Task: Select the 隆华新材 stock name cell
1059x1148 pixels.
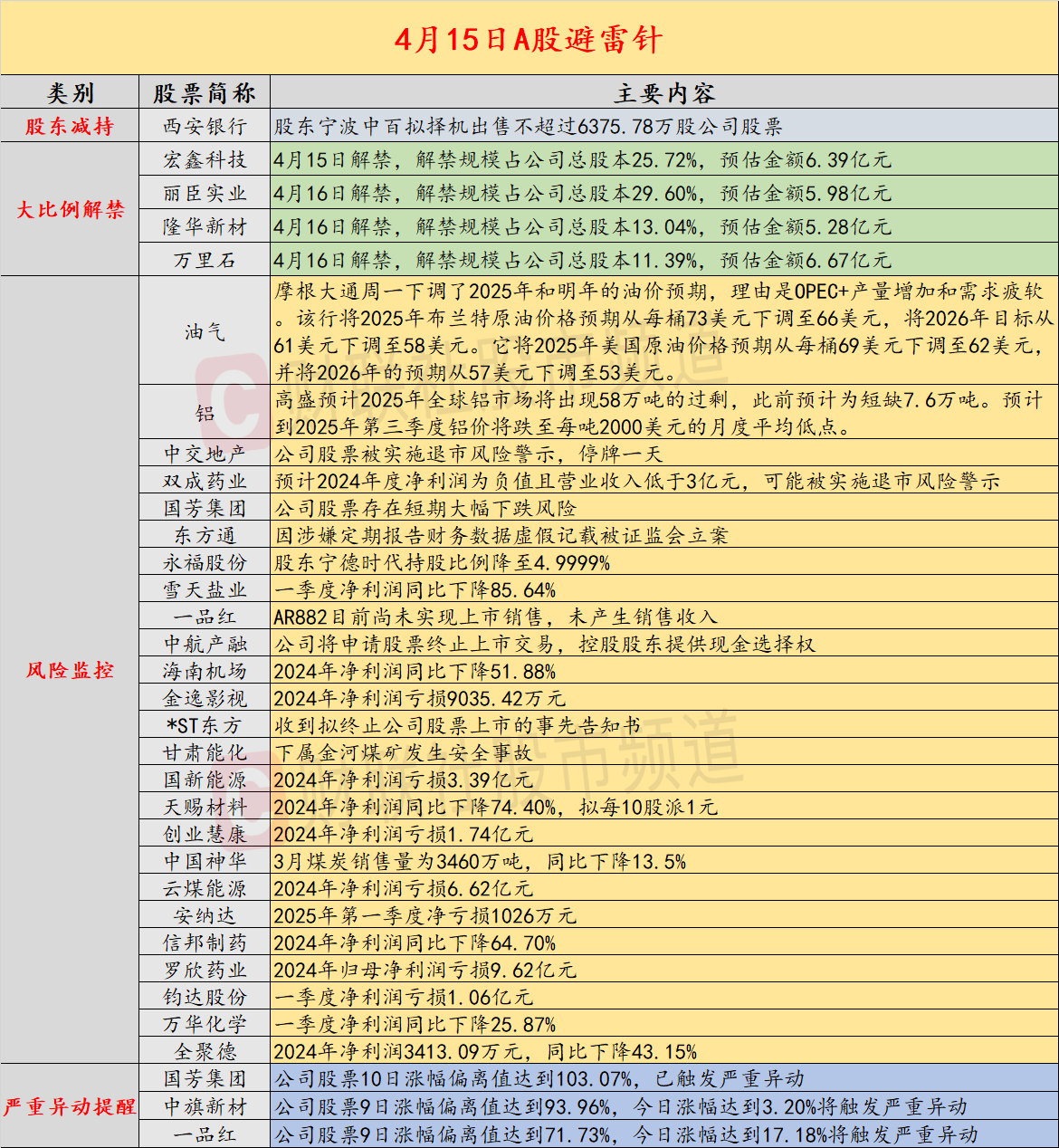Action: point(205,226)
